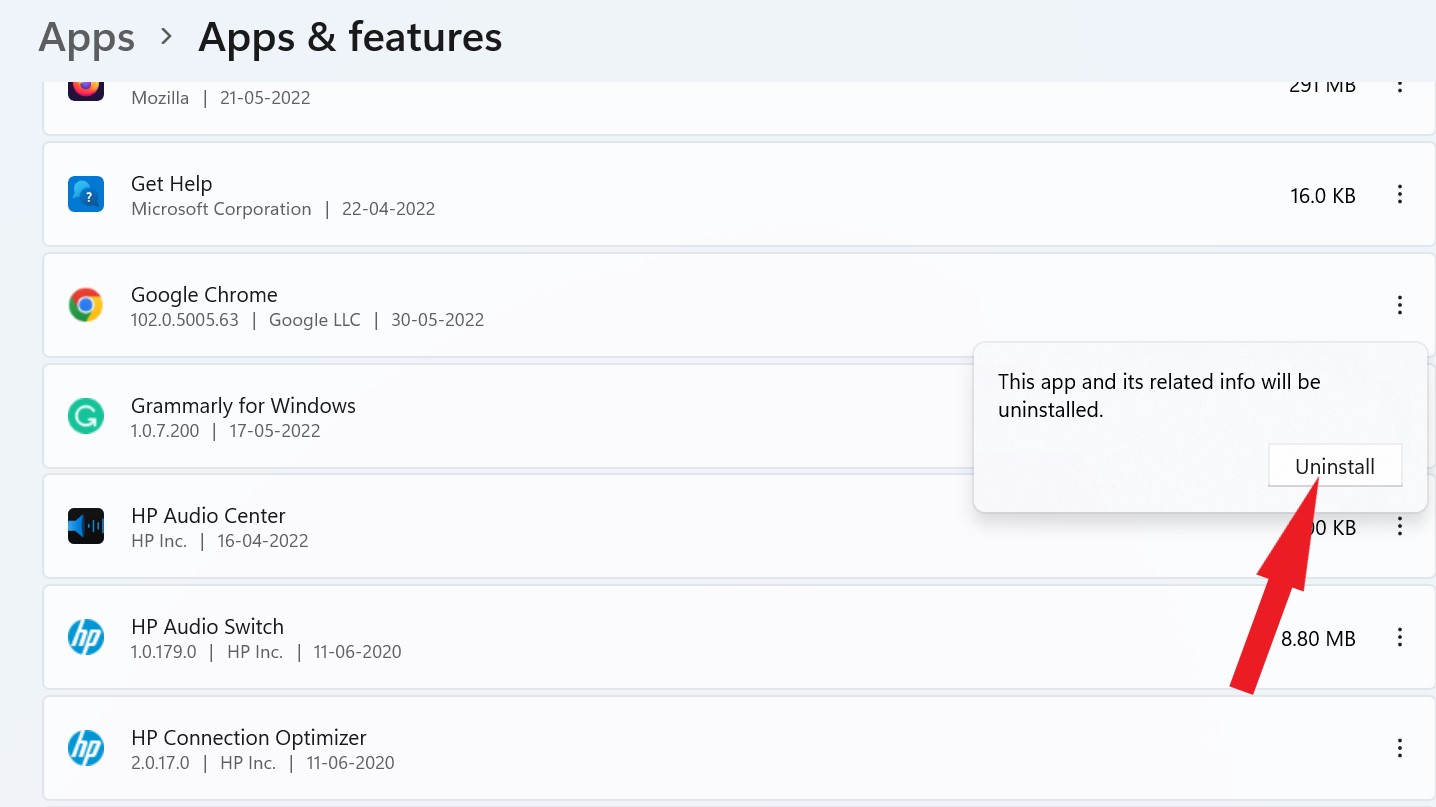Click the HP Connection Optimizer logo icon
Screen dimensions: 1436x807
pos(86,748)
